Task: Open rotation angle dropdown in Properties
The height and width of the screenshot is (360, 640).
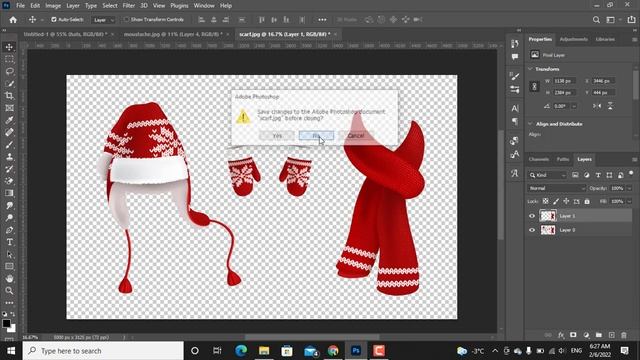Action: pos(574,106)
